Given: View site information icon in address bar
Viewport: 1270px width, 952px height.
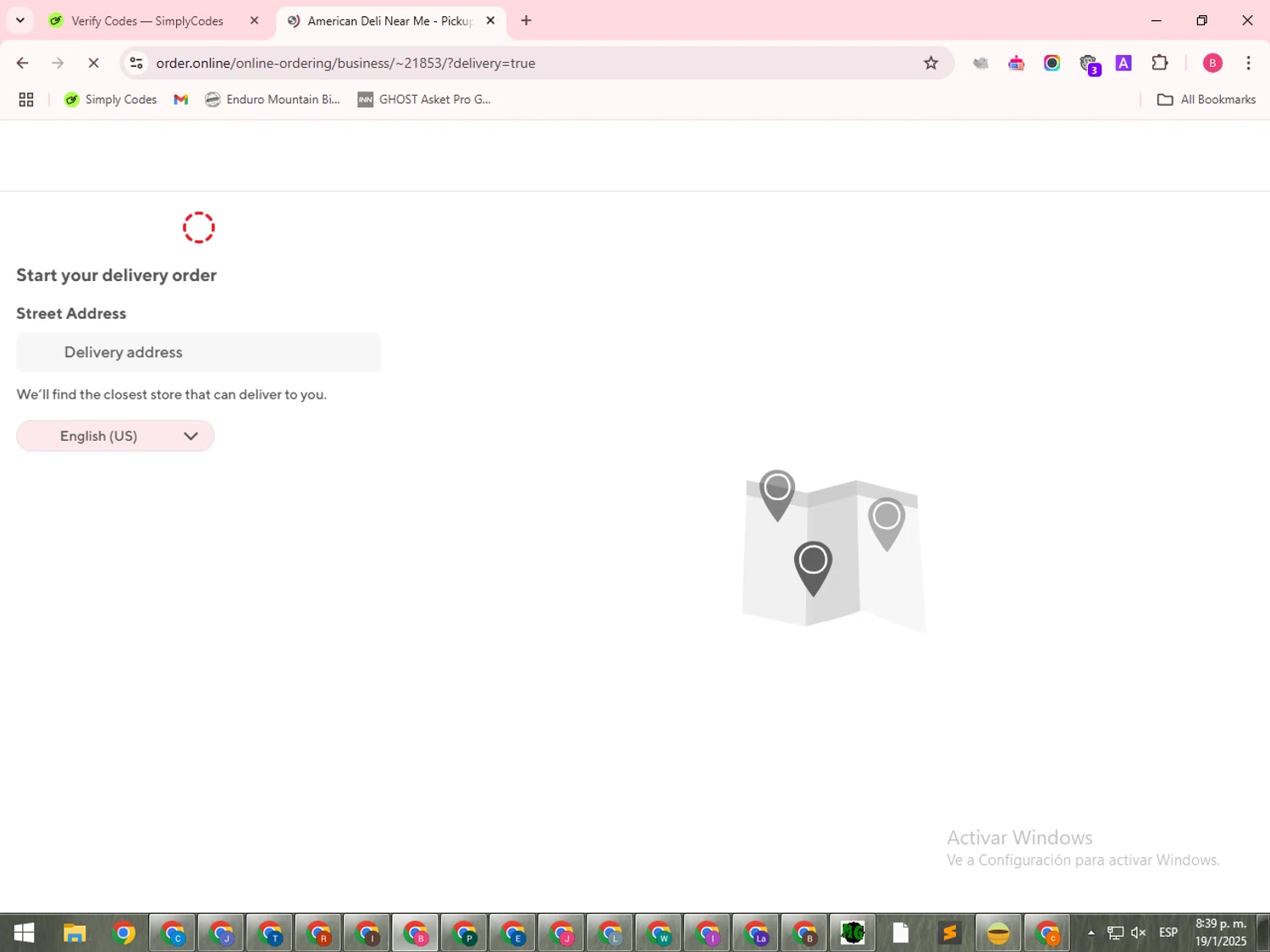Looking at the screenshot, I should (136, 63).
